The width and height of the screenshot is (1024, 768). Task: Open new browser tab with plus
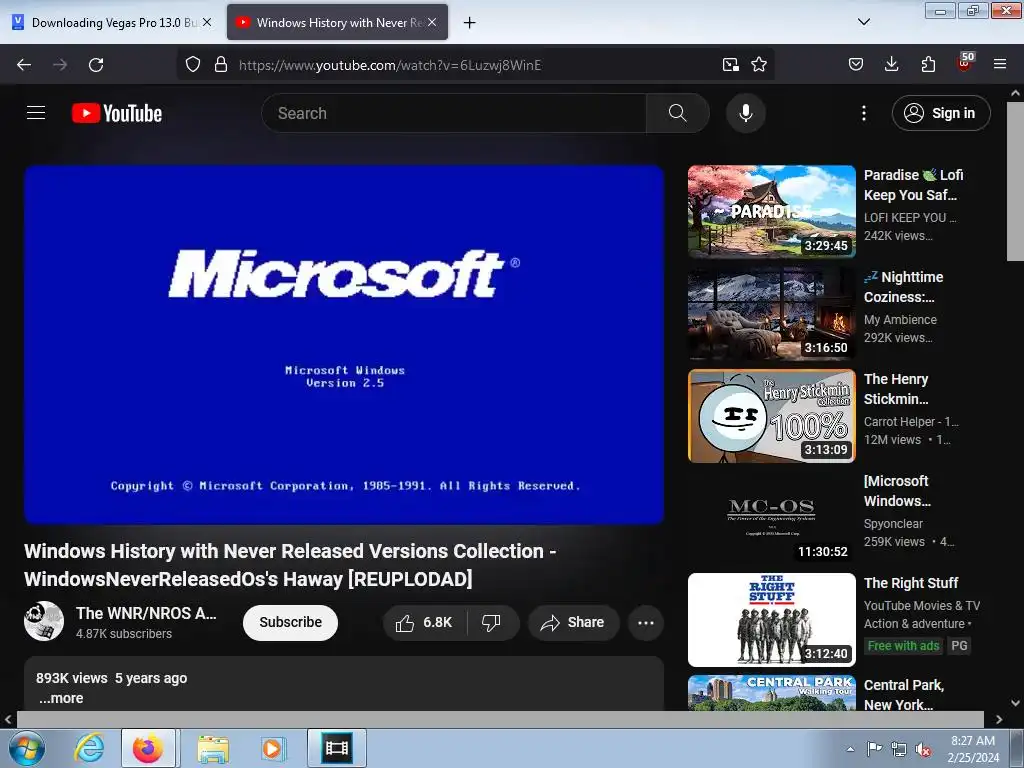coord(469,22)
